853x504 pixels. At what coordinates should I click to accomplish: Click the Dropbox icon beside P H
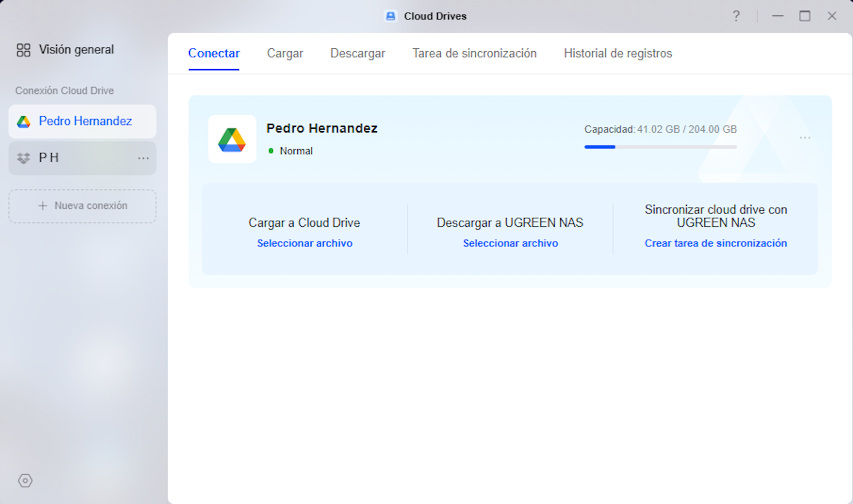23,158
